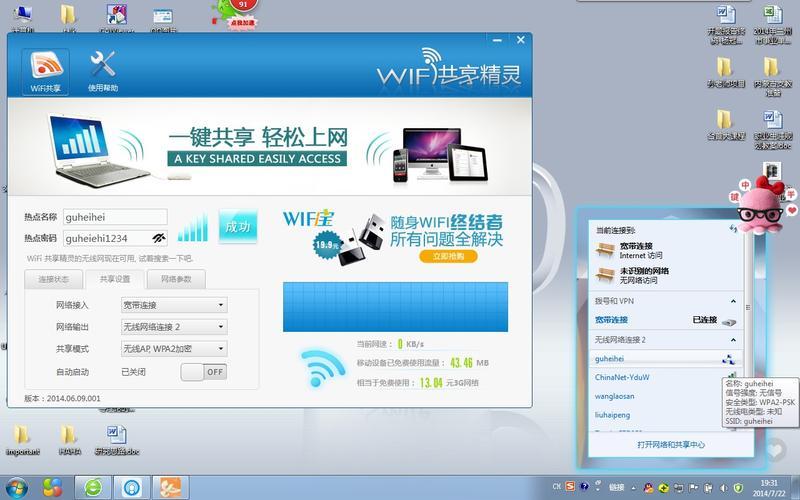Click the 立即抢购 orange button
Screen dimensions: 800x500
pyautogui.click(x=448, y=256)
